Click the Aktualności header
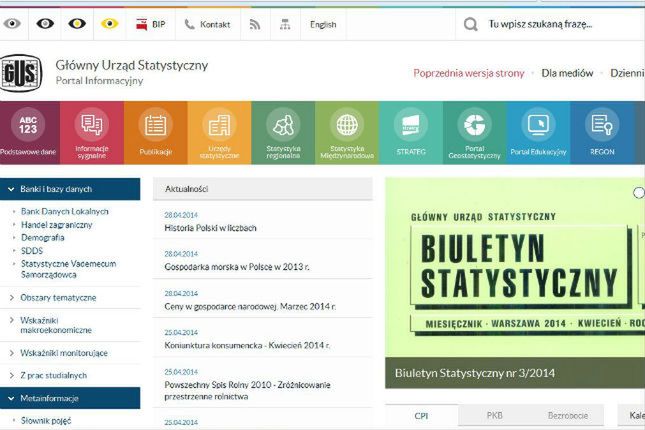The height and width of the screenshot is (430, 645). click(262, 189)
